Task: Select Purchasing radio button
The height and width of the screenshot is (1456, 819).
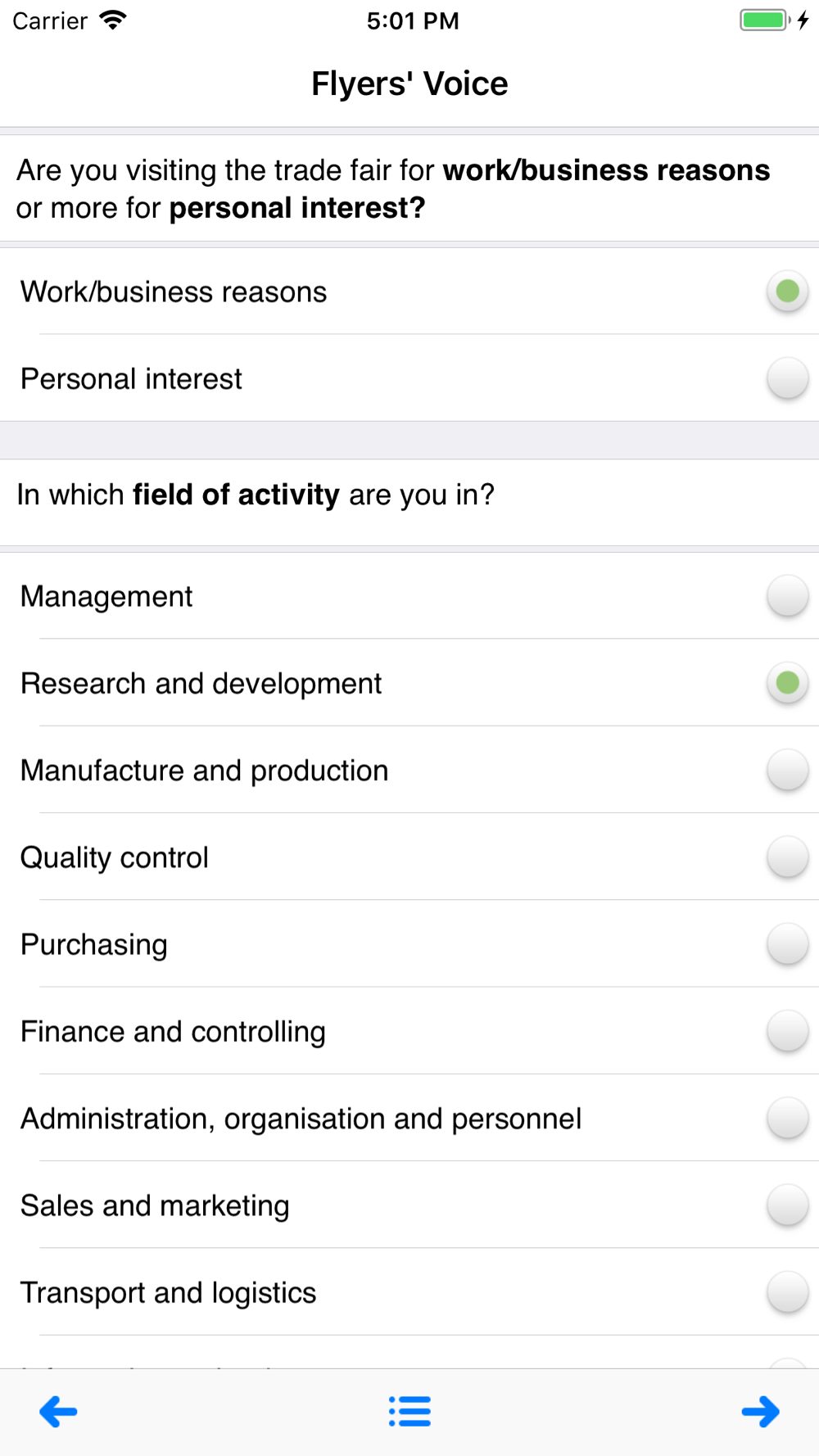Action: pyautogui.click(x=787, y=944)
